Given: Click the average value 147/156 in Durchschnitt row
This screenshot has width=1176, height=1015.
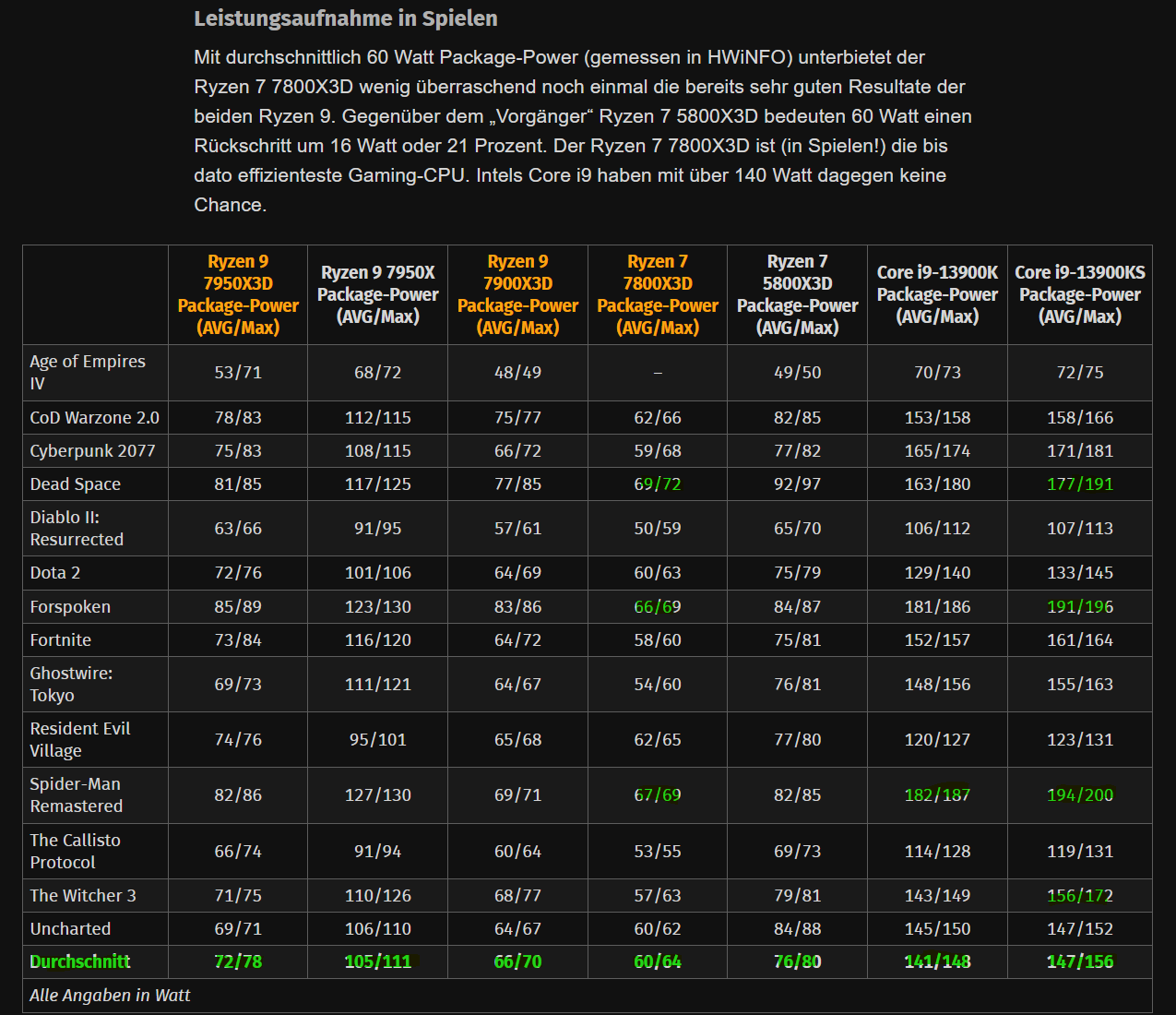Looking at the screenshot, I should [1080, 961].
